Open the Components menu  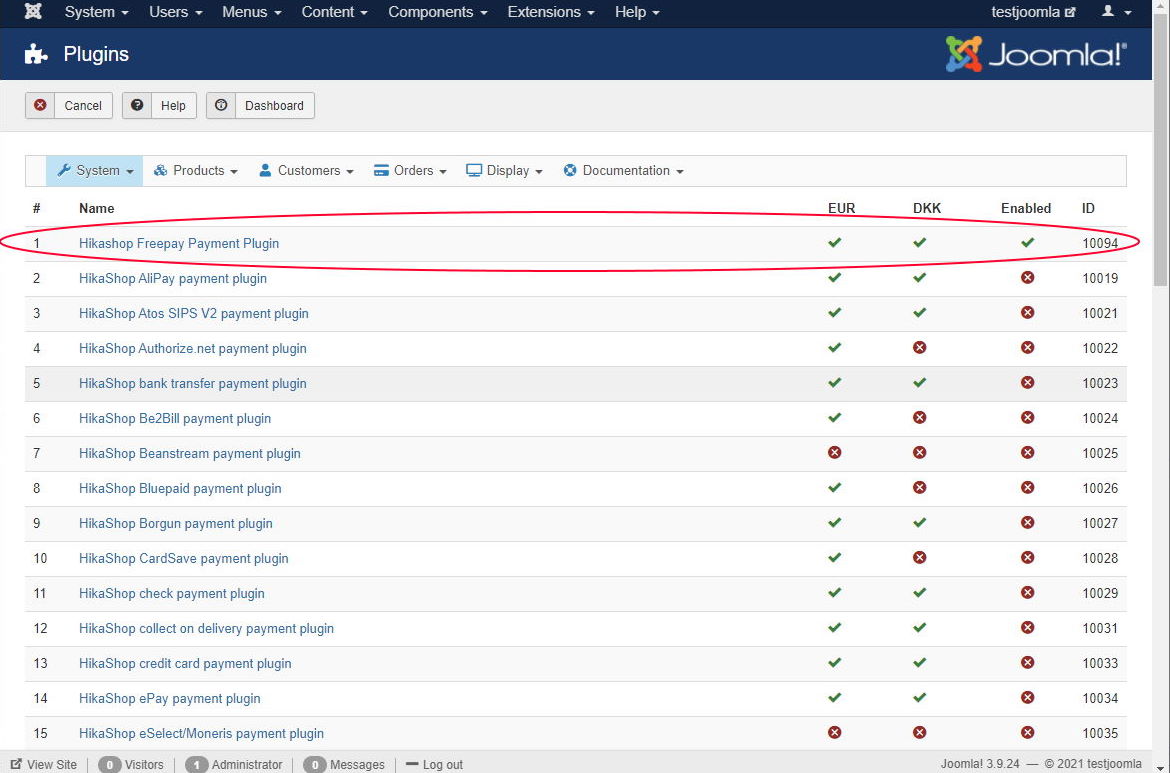click(437, 12)
